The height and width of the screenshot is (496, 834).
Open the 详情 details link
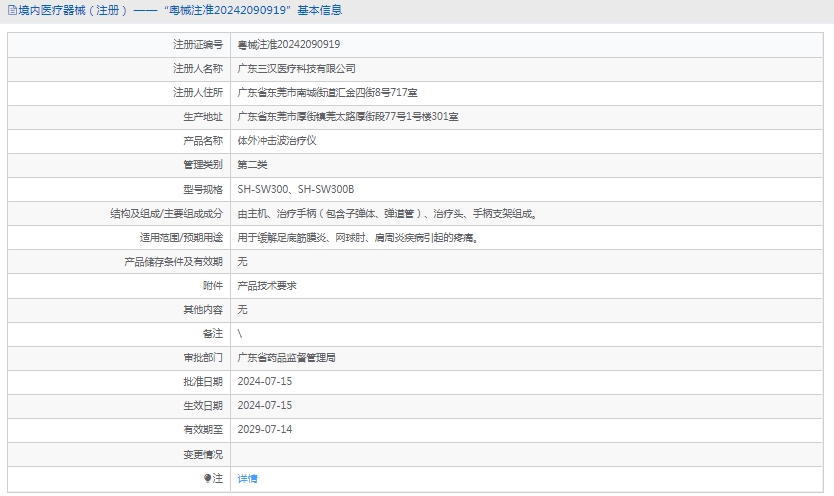pyautogui.click(x=247, y=479)
